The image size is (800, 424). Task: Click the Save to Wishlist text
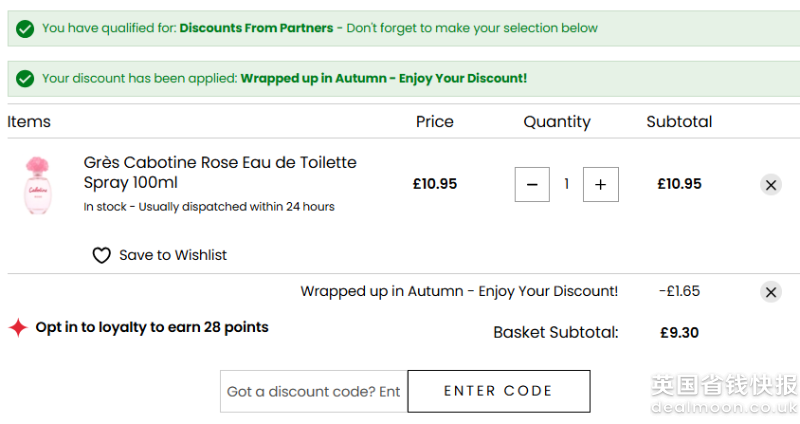172,256
